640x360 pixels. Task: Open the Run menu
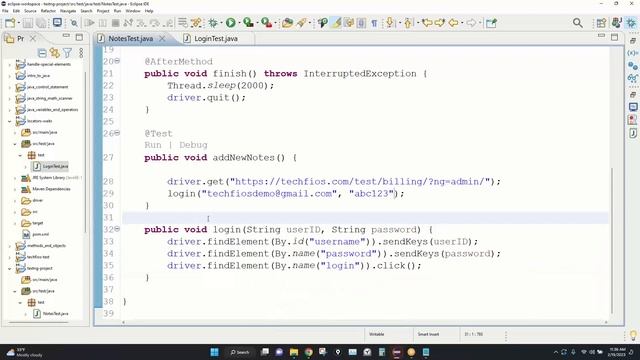(x=117, y=11)
